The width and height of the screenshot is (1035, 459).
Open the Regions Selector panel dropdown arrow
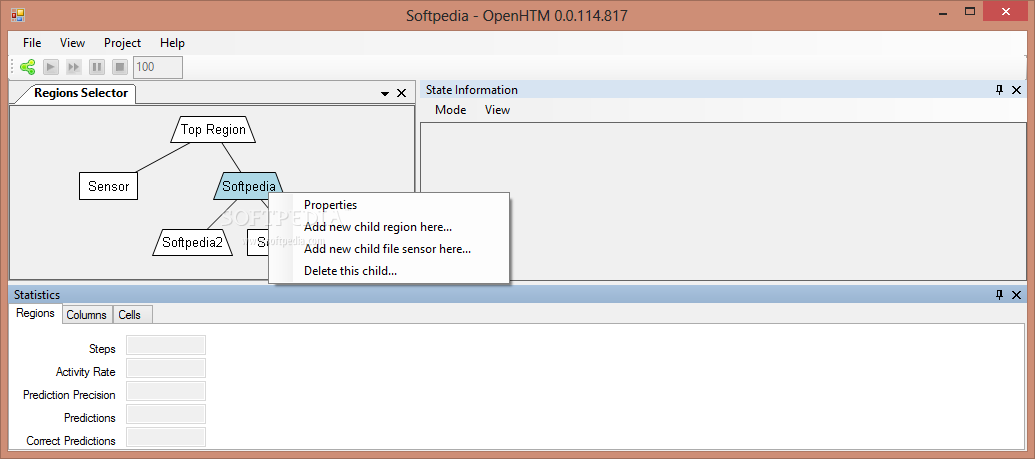pyautogui.click(x=385, y=94)
